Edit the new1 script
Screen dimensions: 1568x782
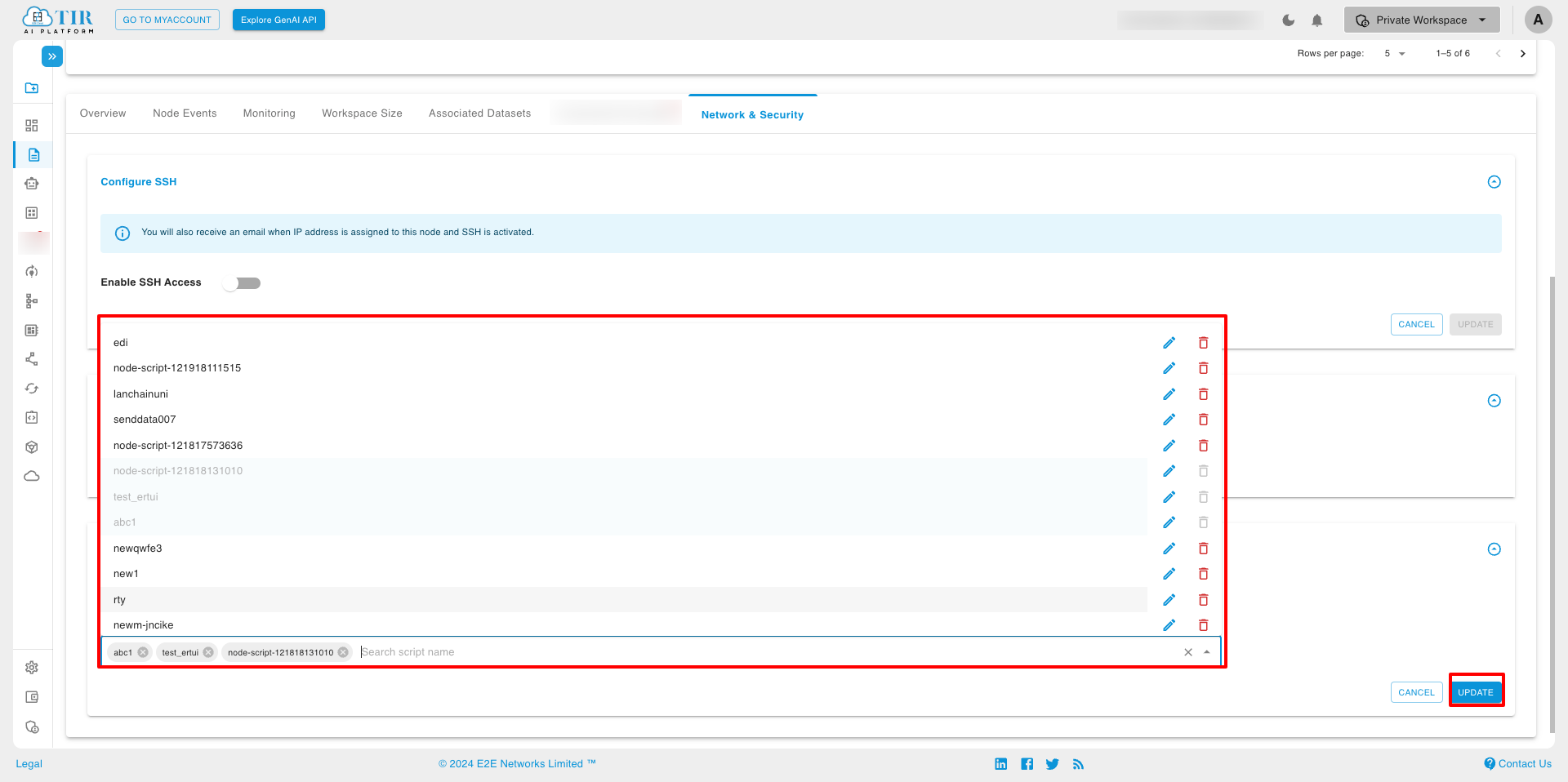1169,574
